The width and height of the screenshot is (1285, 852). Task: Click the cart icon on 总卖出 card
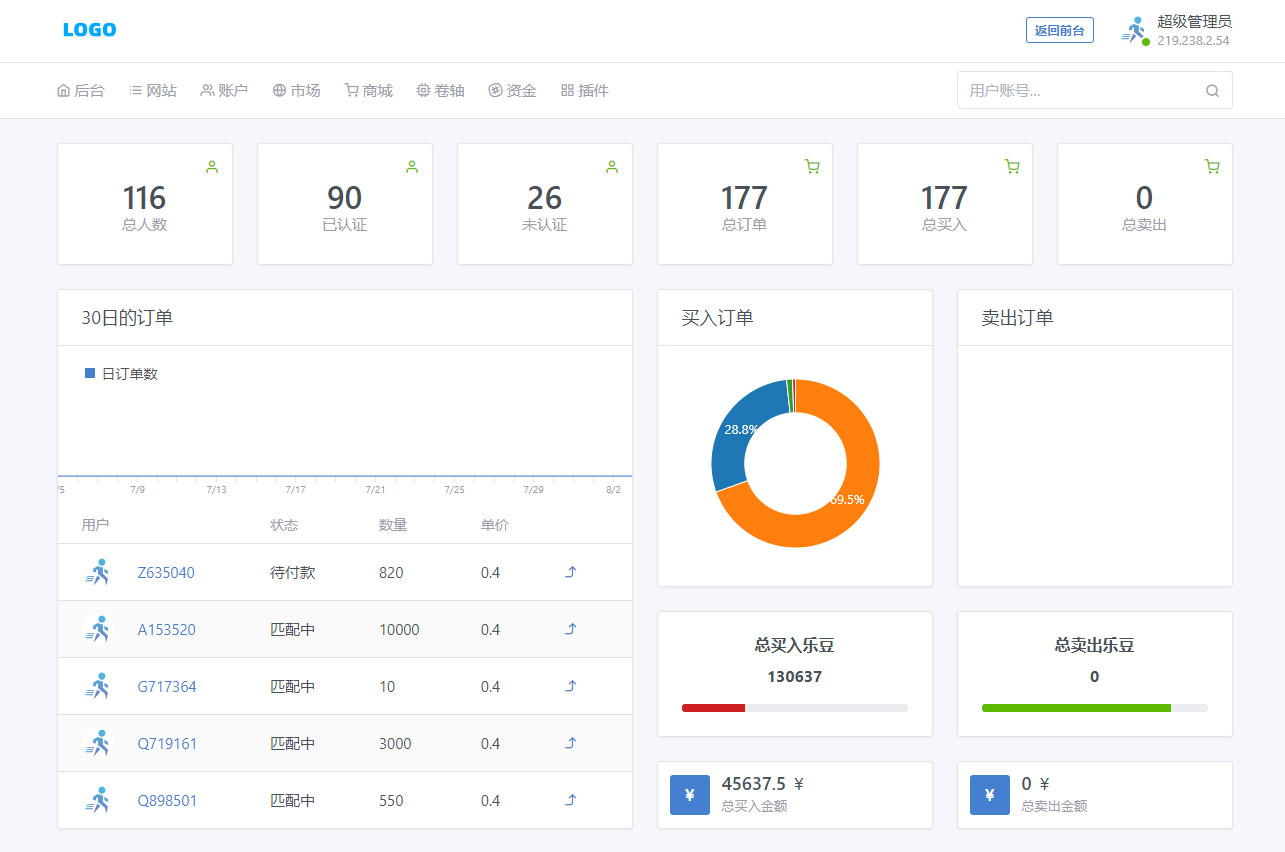coord(1212,167)
